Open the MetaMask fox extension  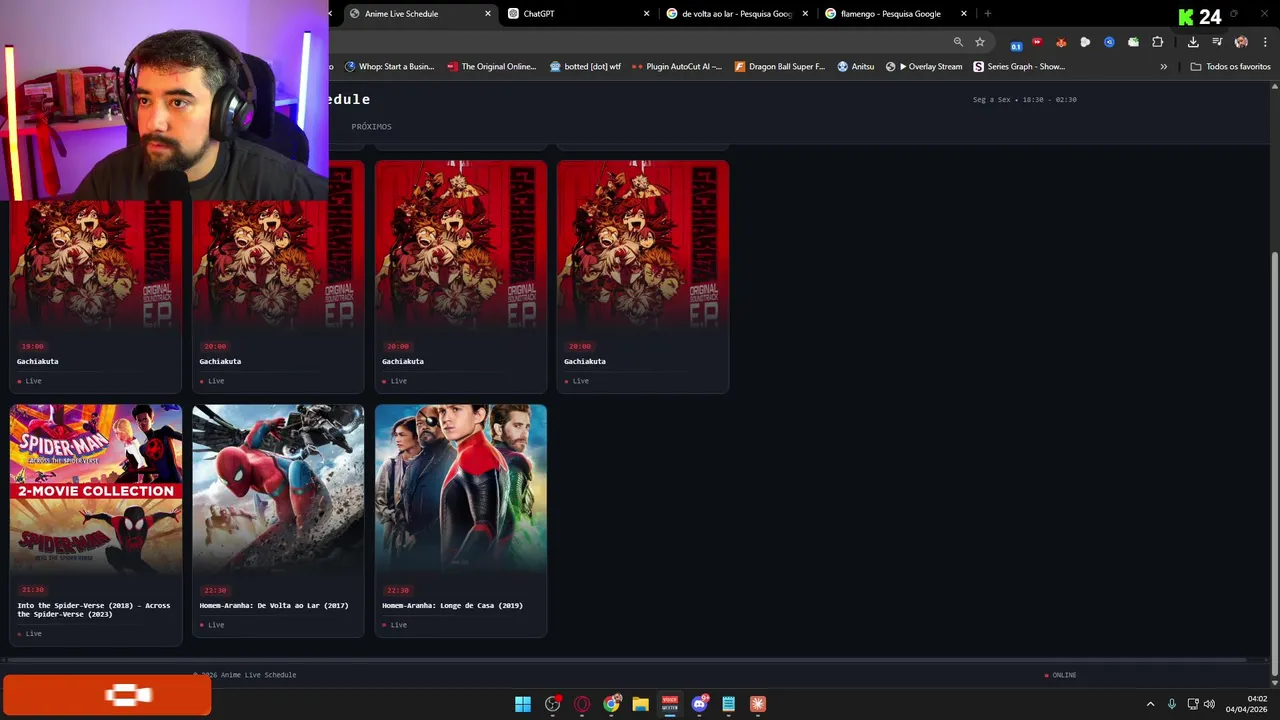[1061, 42]
